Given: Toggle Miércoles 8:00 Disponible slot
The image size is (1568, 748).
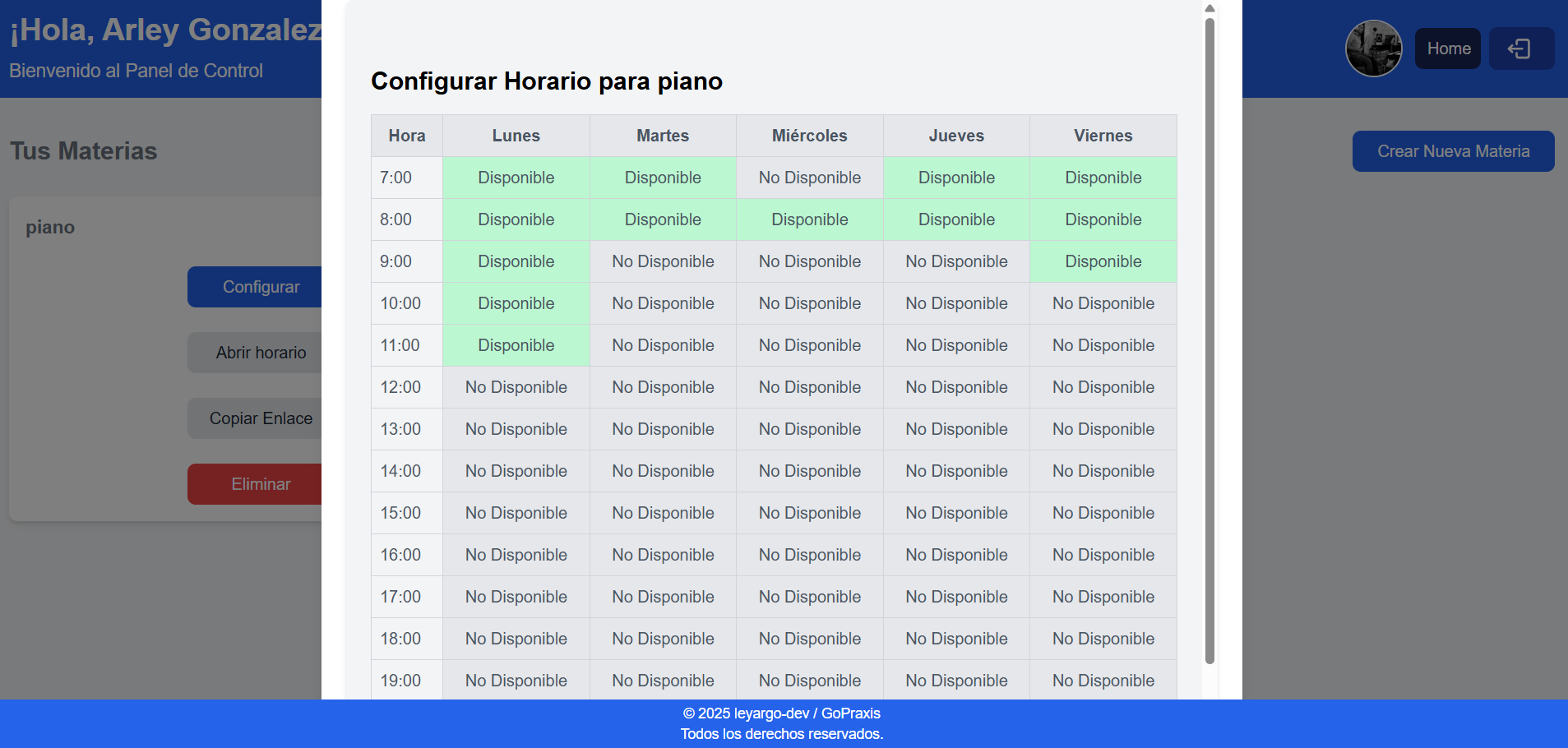Looking at the screenshot, I should tap(809, 219).
